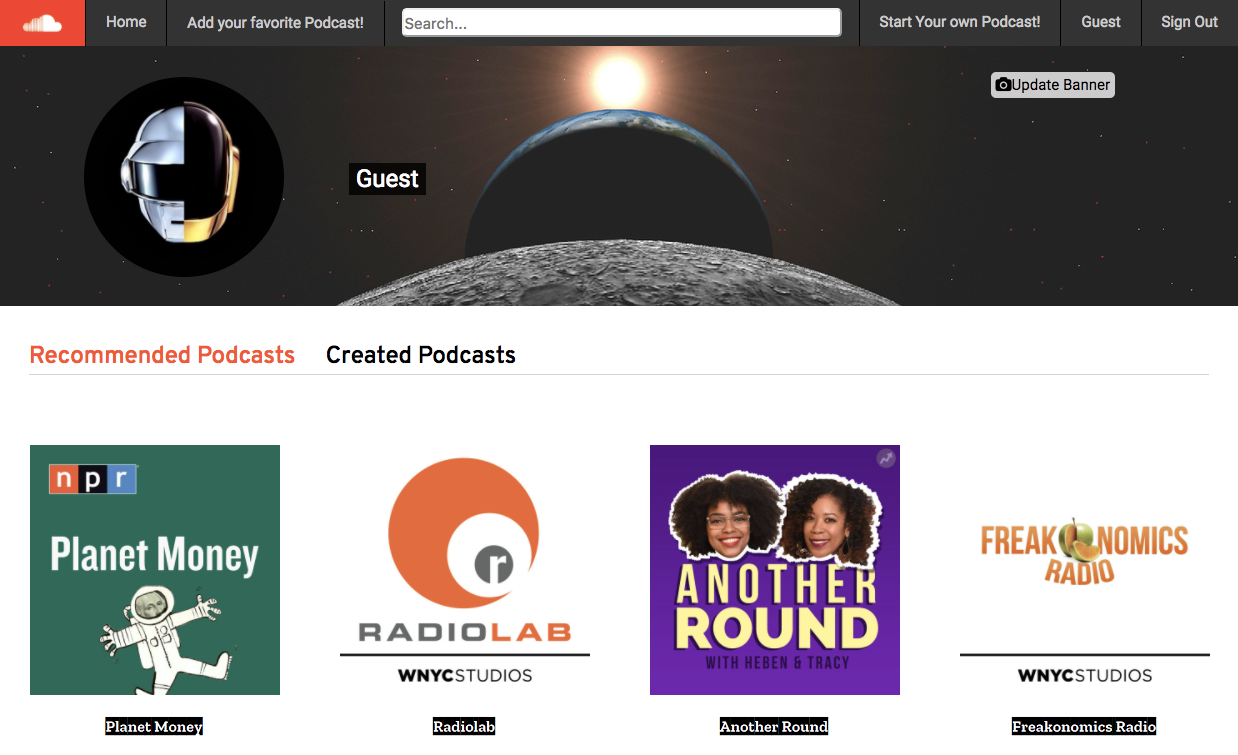Open Start Your own Podcast! page
Image resolution: width=1238 pixels, height=755 pixels.
959,22
